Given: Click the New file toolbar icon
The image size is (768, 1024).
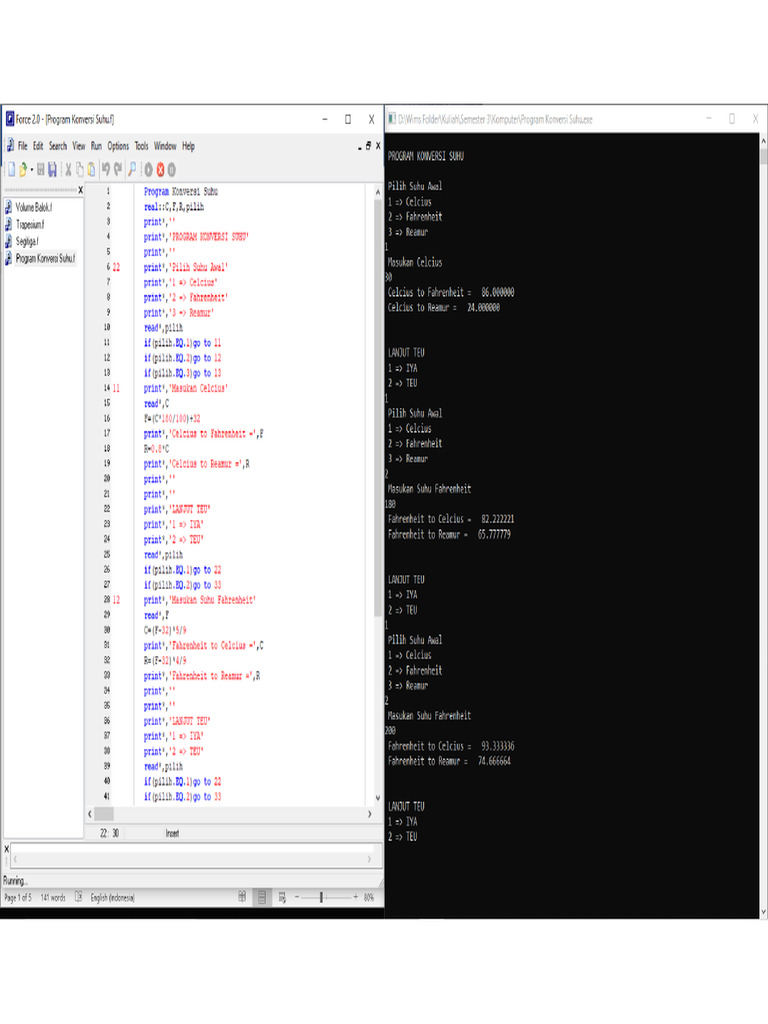Looking at the screenshot, I should pyautogui.click(x=10, y=170).
